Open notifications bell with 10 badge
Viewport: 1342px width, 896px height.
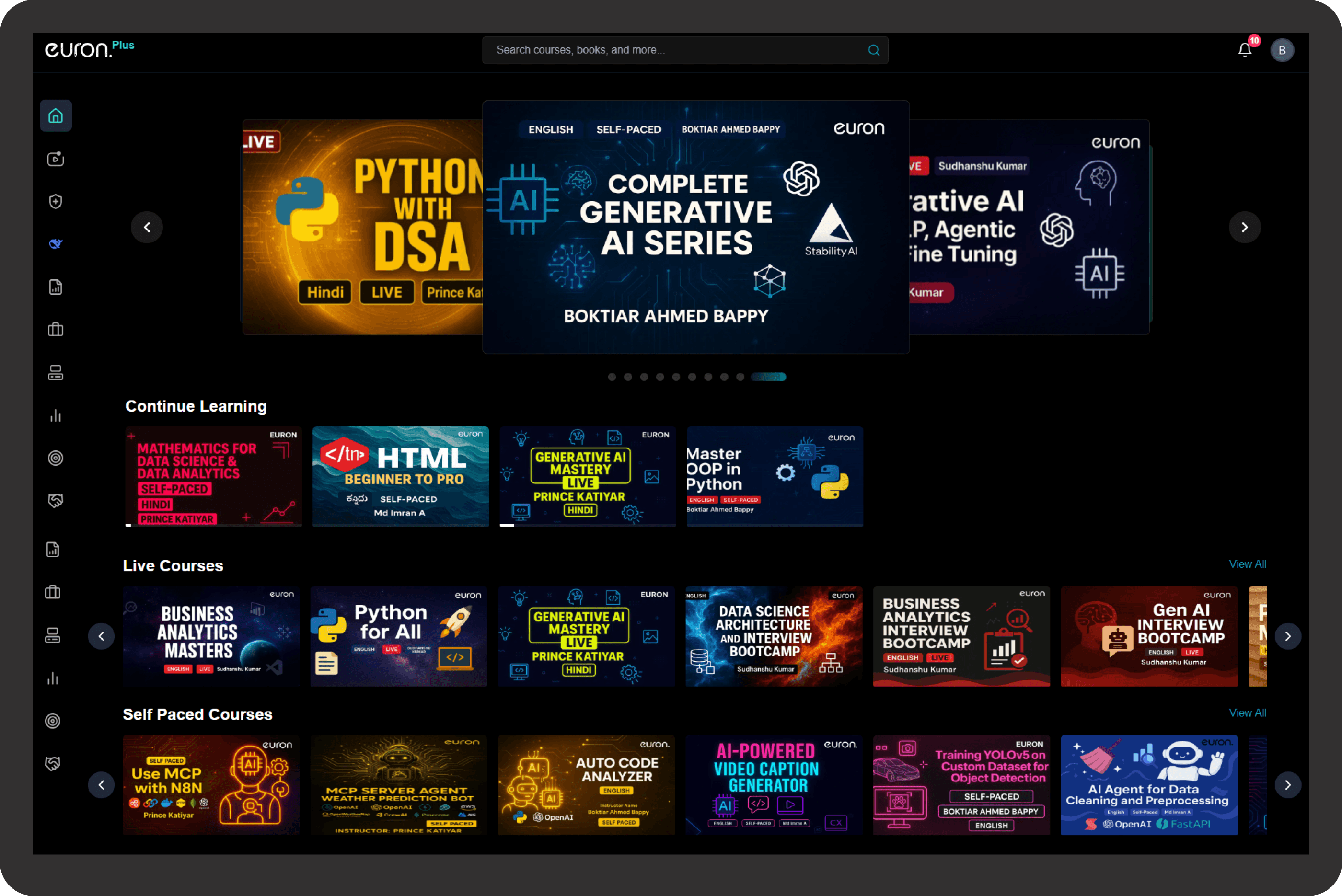click(x=1245, y=50)
